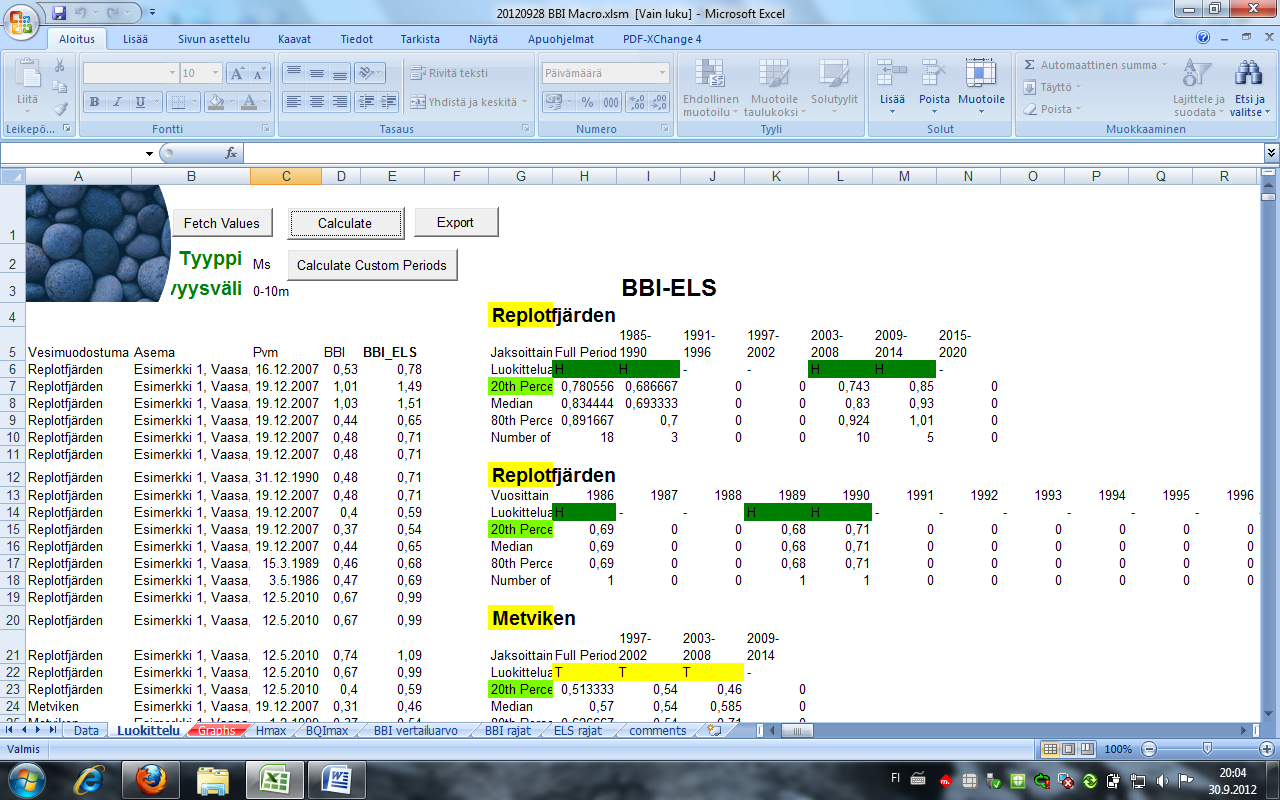1280x800 pixels.
Task: Open Etsi ja valitse binoculars tool
Action: tap(1249, 86)
